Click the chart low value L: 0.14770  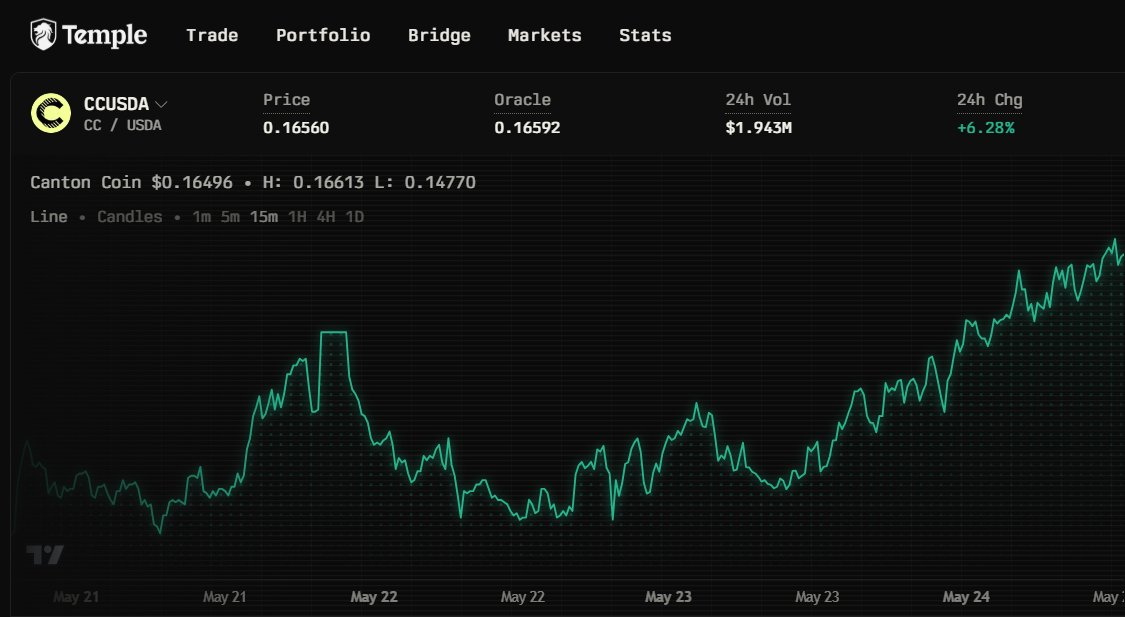[425, 182]
